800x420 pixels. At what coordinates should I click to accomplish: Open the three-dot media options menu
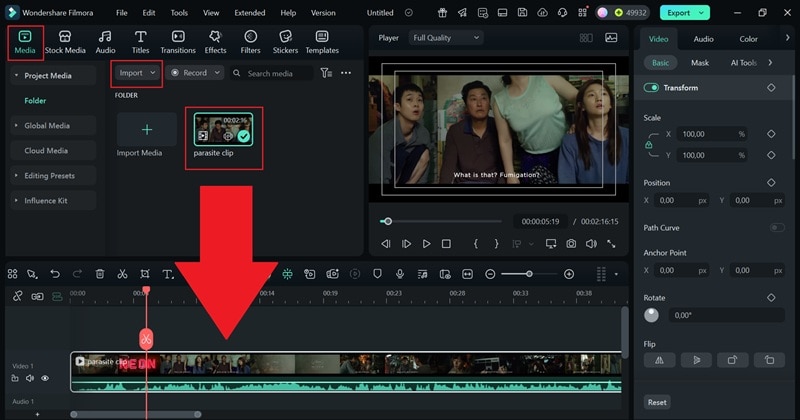point(346,73)
